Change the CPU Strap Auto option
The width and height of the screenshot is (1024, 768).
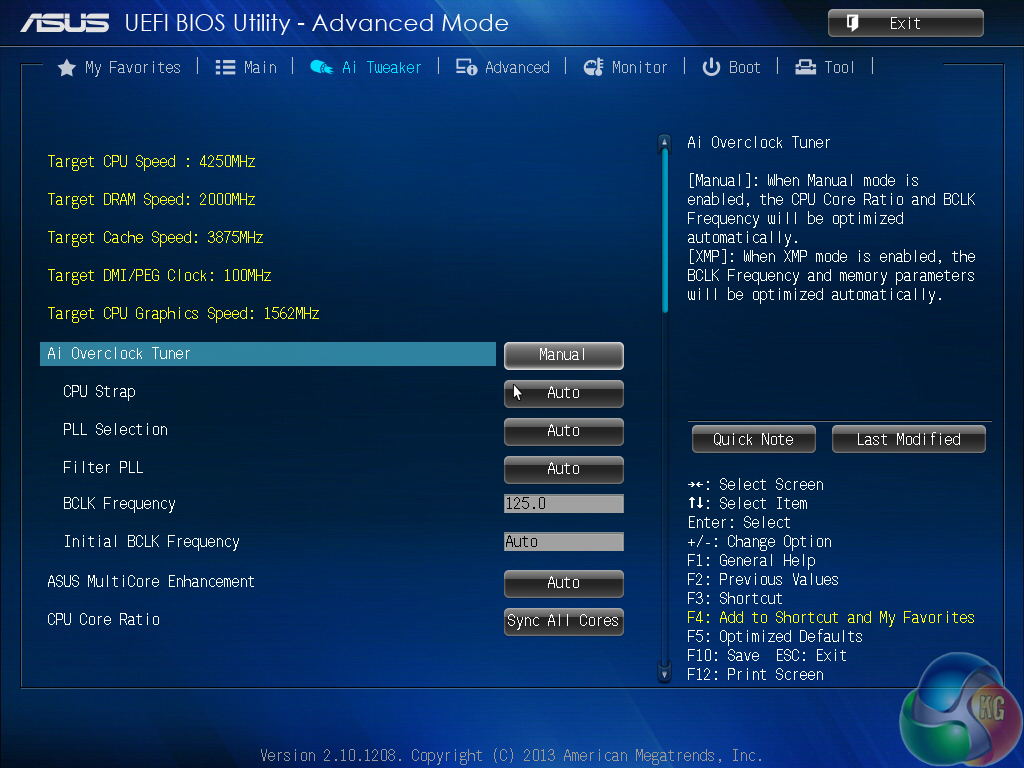[564, 393]
